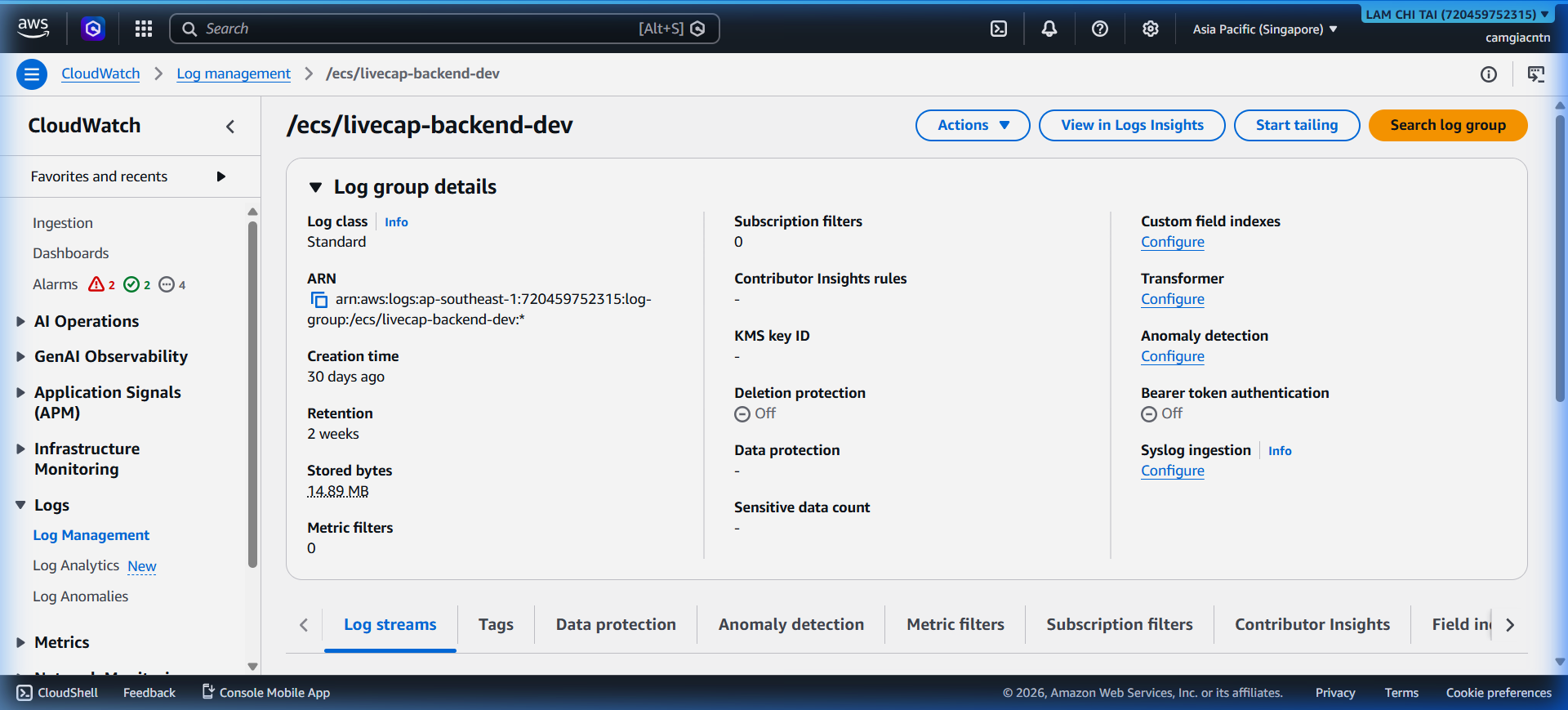Open the Actions dropdown
This screenshot has width=1568, height=710.
point(973,125)
